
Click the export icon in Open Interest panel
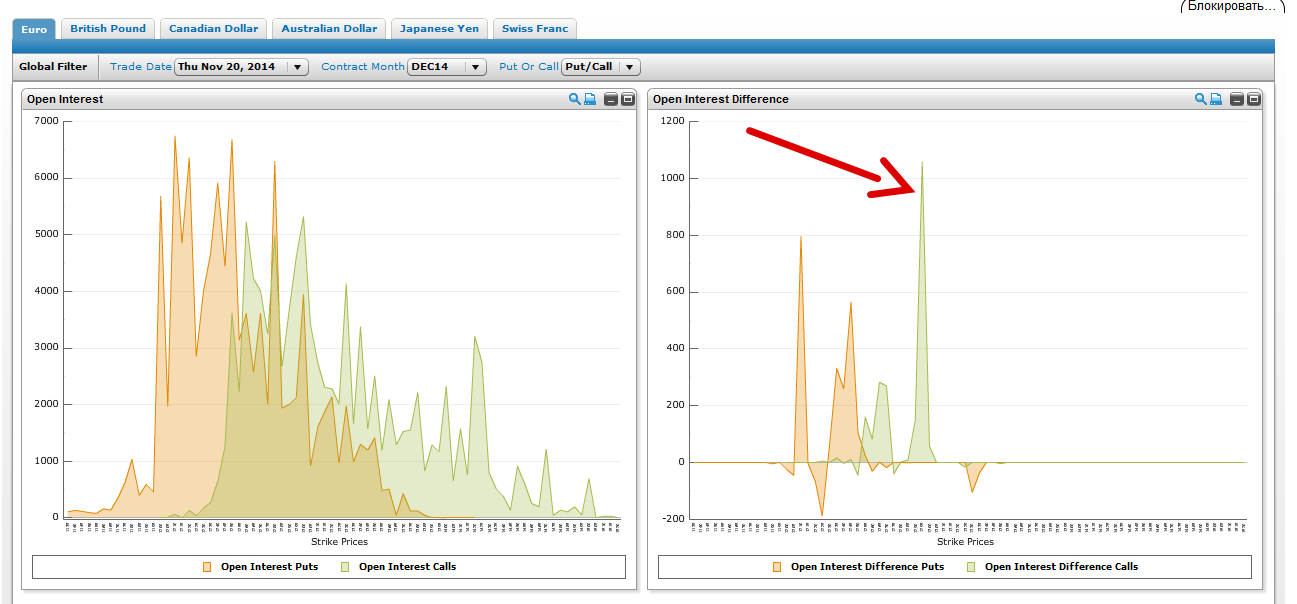coord(590,99)
